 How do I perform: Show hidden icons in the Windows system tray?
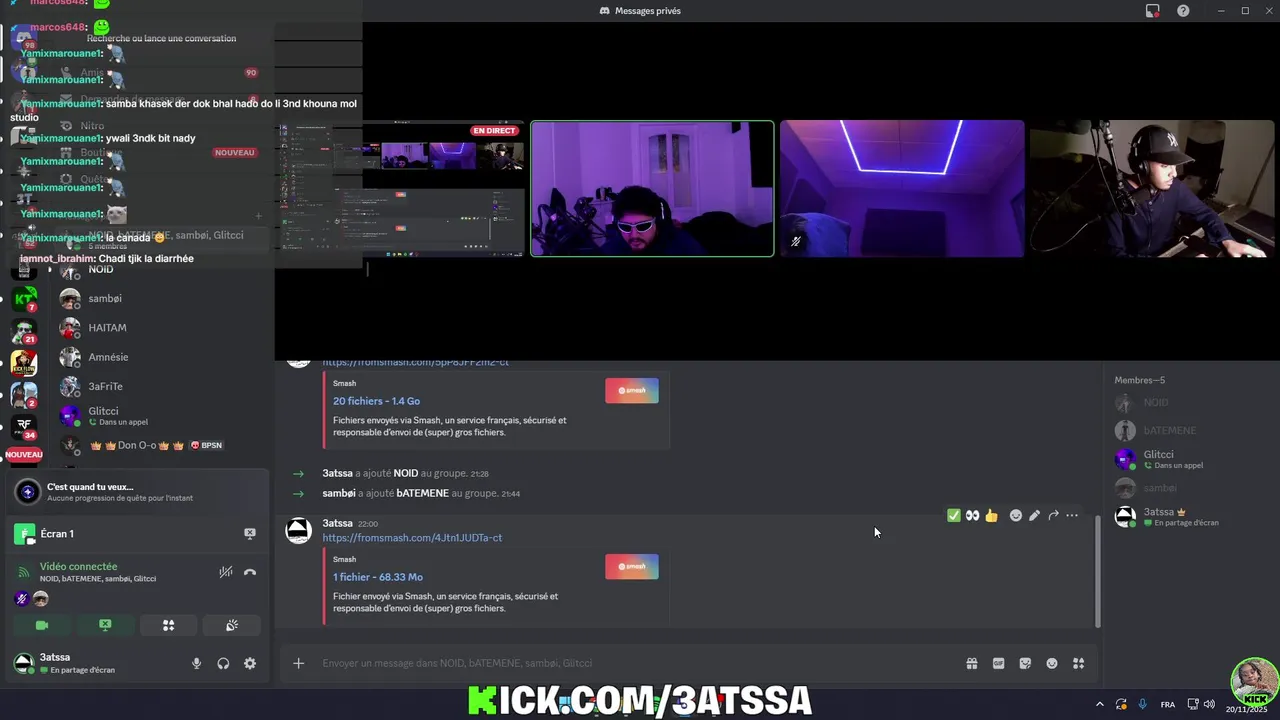pyautogui.click(x=1100, y=704)
